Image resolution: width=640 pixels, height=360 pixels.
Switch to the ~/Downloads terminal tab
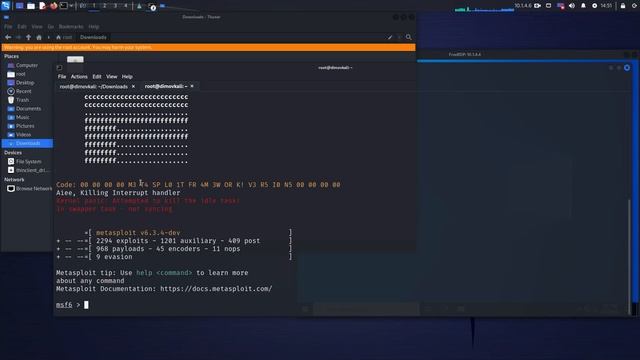click(x=93, y=87)
